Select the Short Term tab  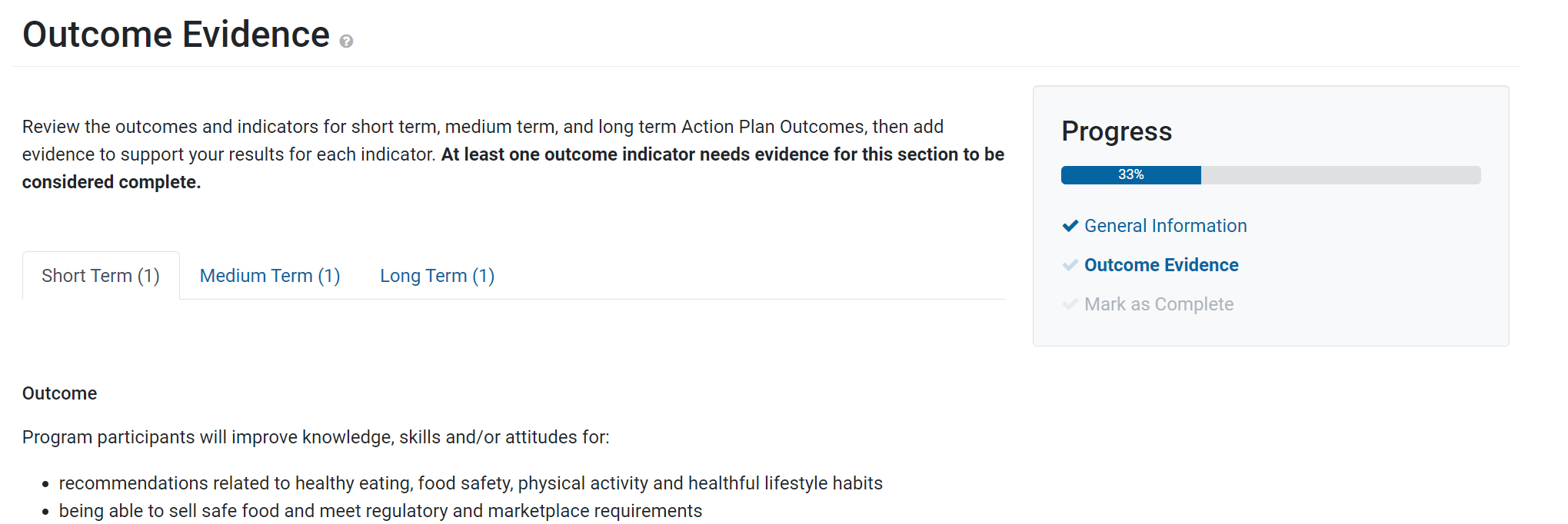101,275
